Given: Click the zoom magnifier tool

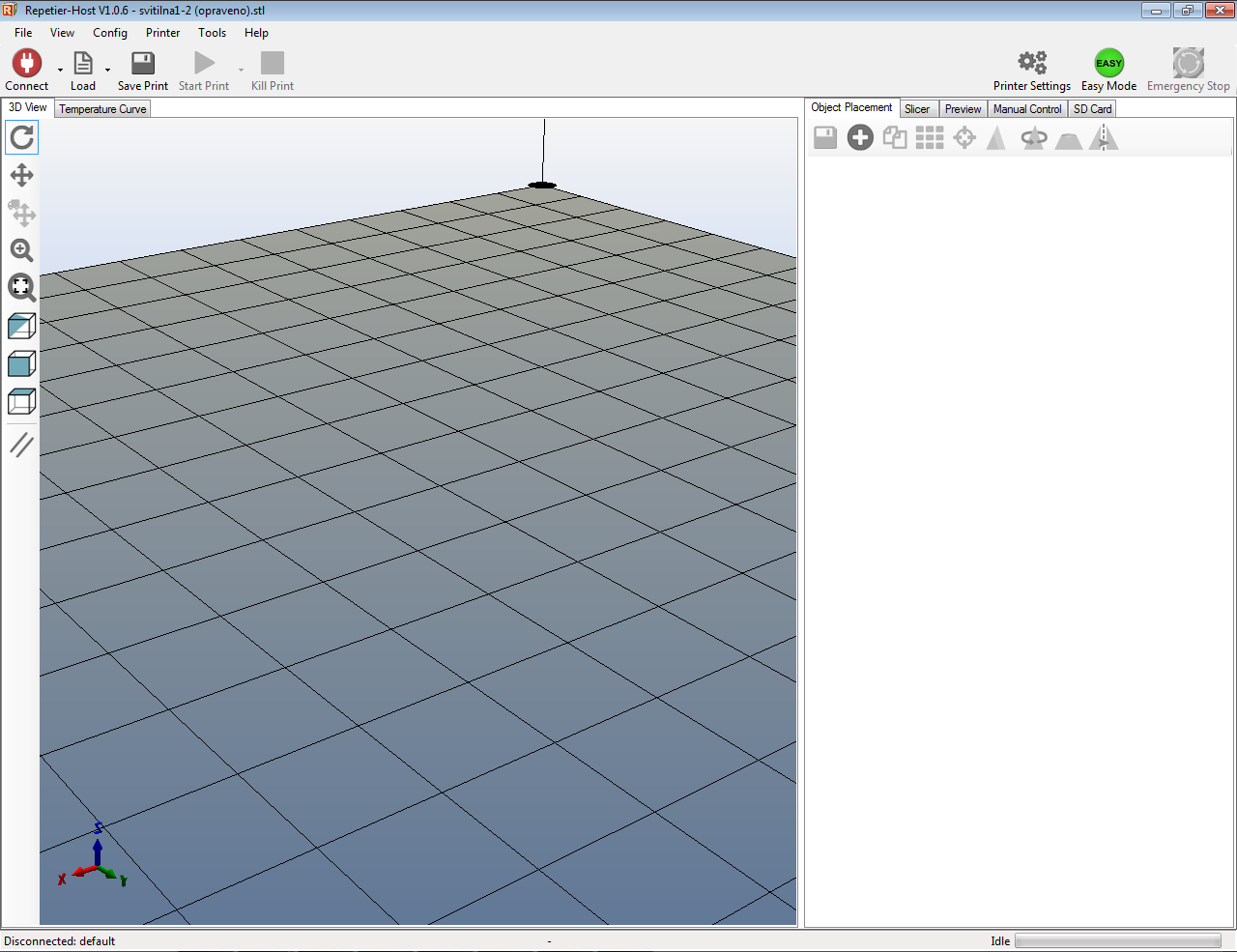Looking at the screenshot, I should click(x=21, y=250).
